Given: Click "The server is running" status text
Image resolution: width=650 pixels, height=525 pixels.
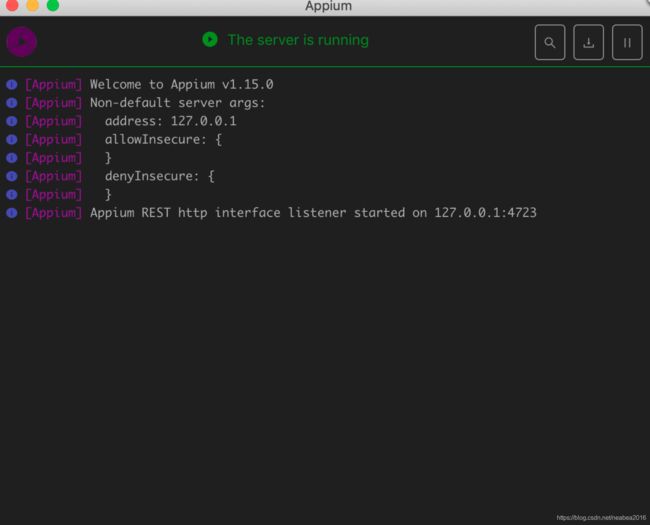Looking at the screenshot, I should point(298,40).
